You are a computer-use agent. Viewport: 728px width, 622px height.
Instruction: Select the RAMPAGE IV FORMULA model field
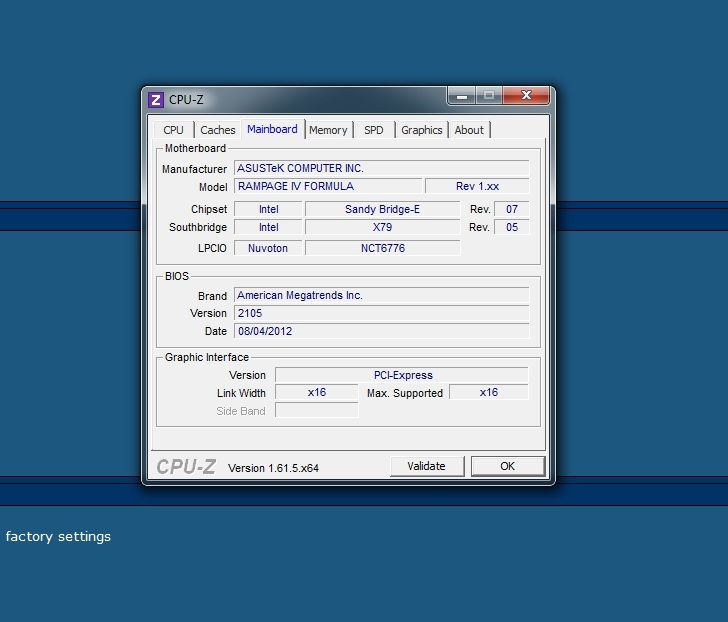(327, 186)
